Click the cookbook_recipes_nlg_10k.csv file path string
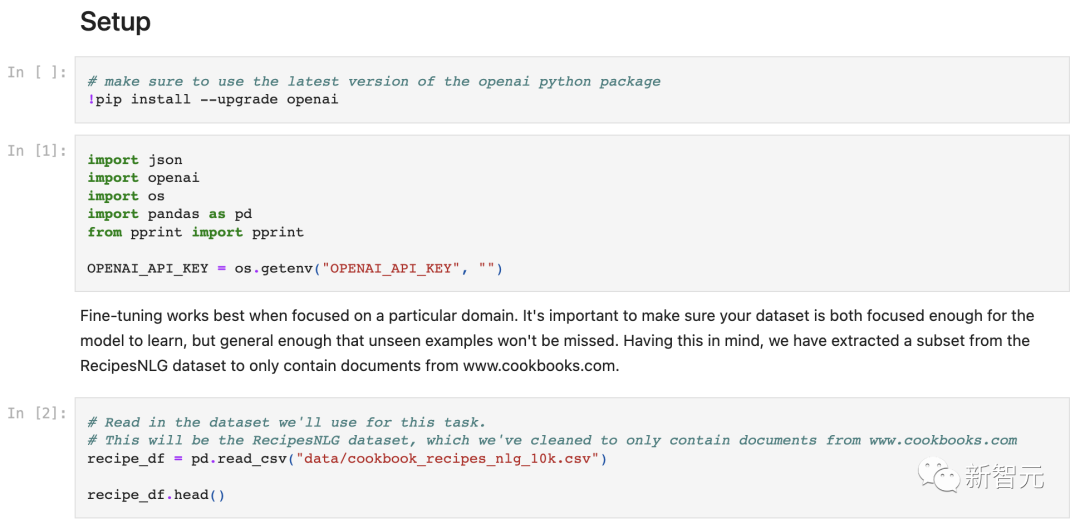Screen dimensions: 1080x524 coord(447,458)
